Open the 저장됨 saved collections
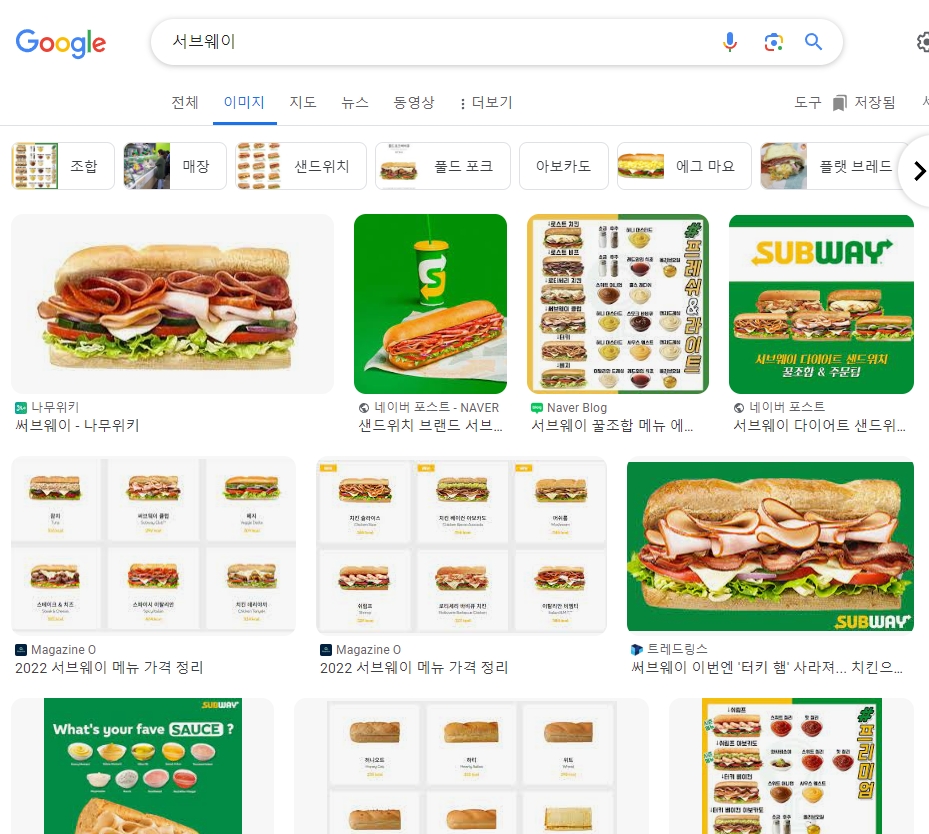929x834 pixels. click(x=866, y=103)
